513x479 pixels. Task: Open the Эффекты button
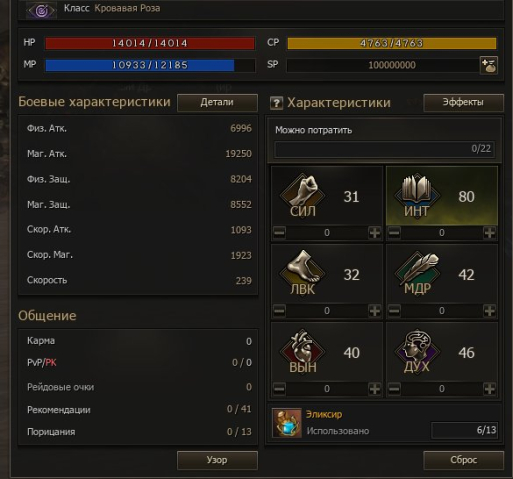(463, 102)
